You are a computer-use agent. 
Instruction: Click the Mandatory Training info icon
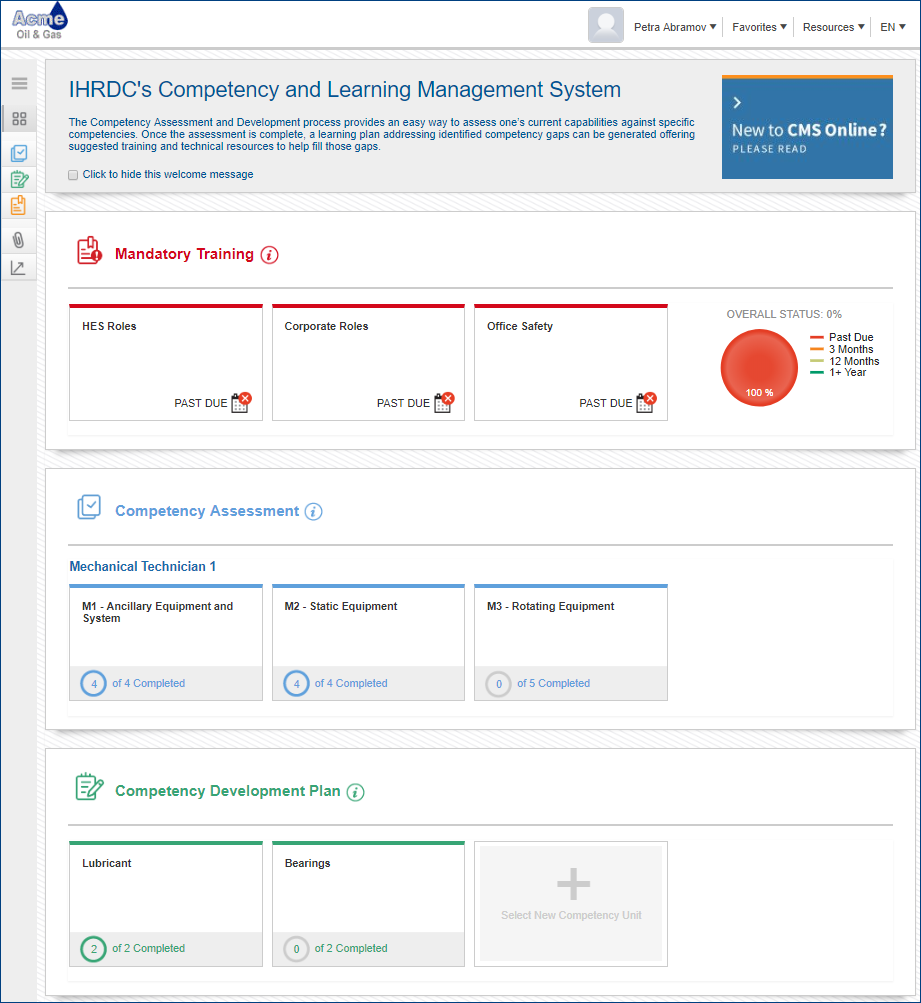(269, 255)
